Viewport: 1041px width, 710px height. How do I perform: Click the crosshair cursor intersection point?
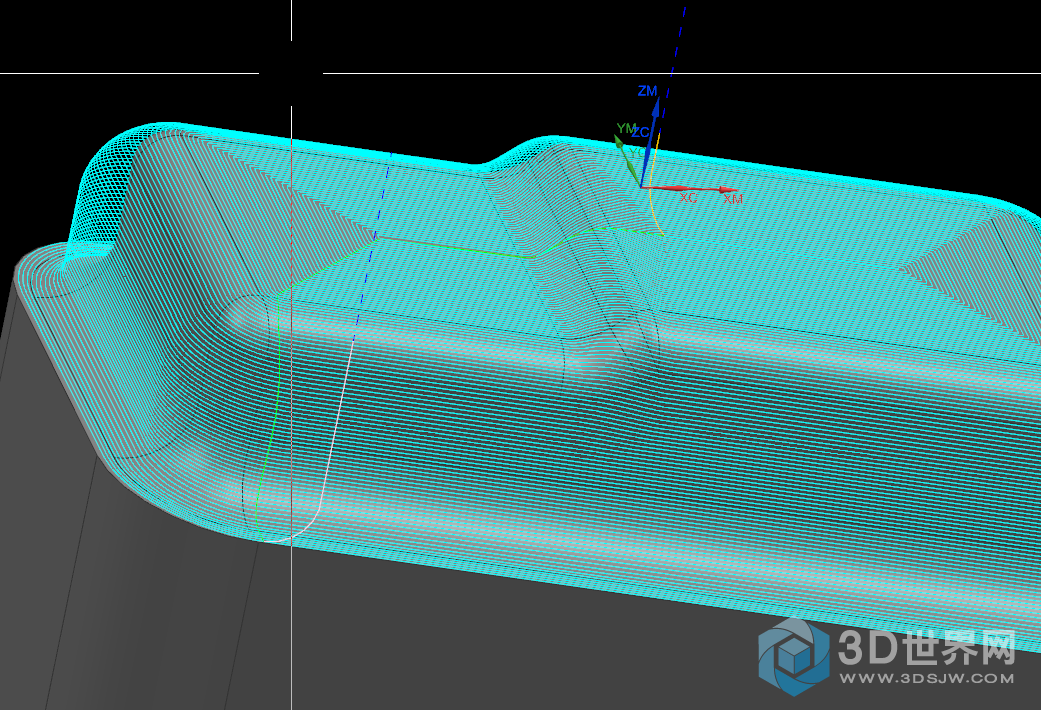tap(291, 73)
